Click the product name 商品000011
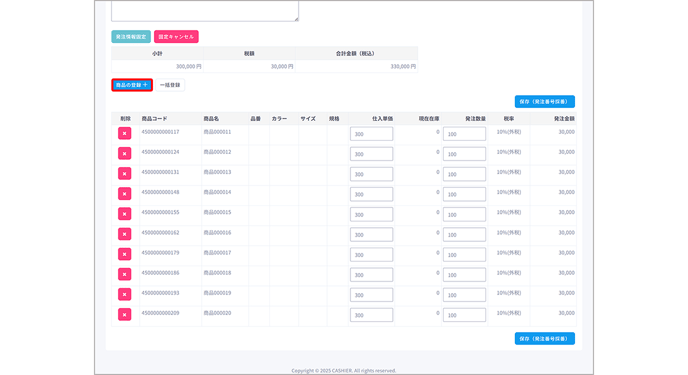The image size is (688, 375). coord(217,132)
